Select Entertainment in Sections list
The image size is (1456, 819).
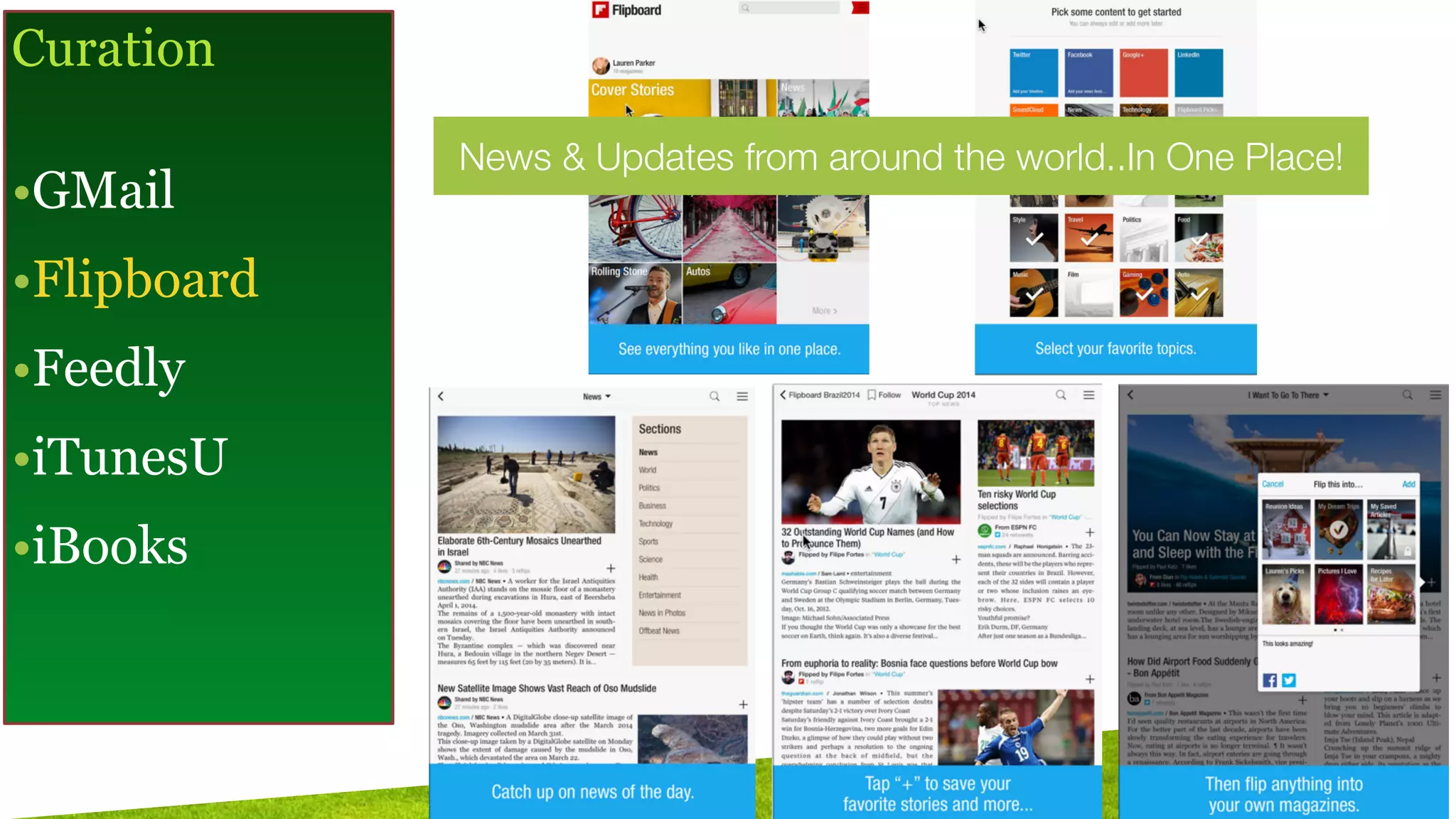659,595
